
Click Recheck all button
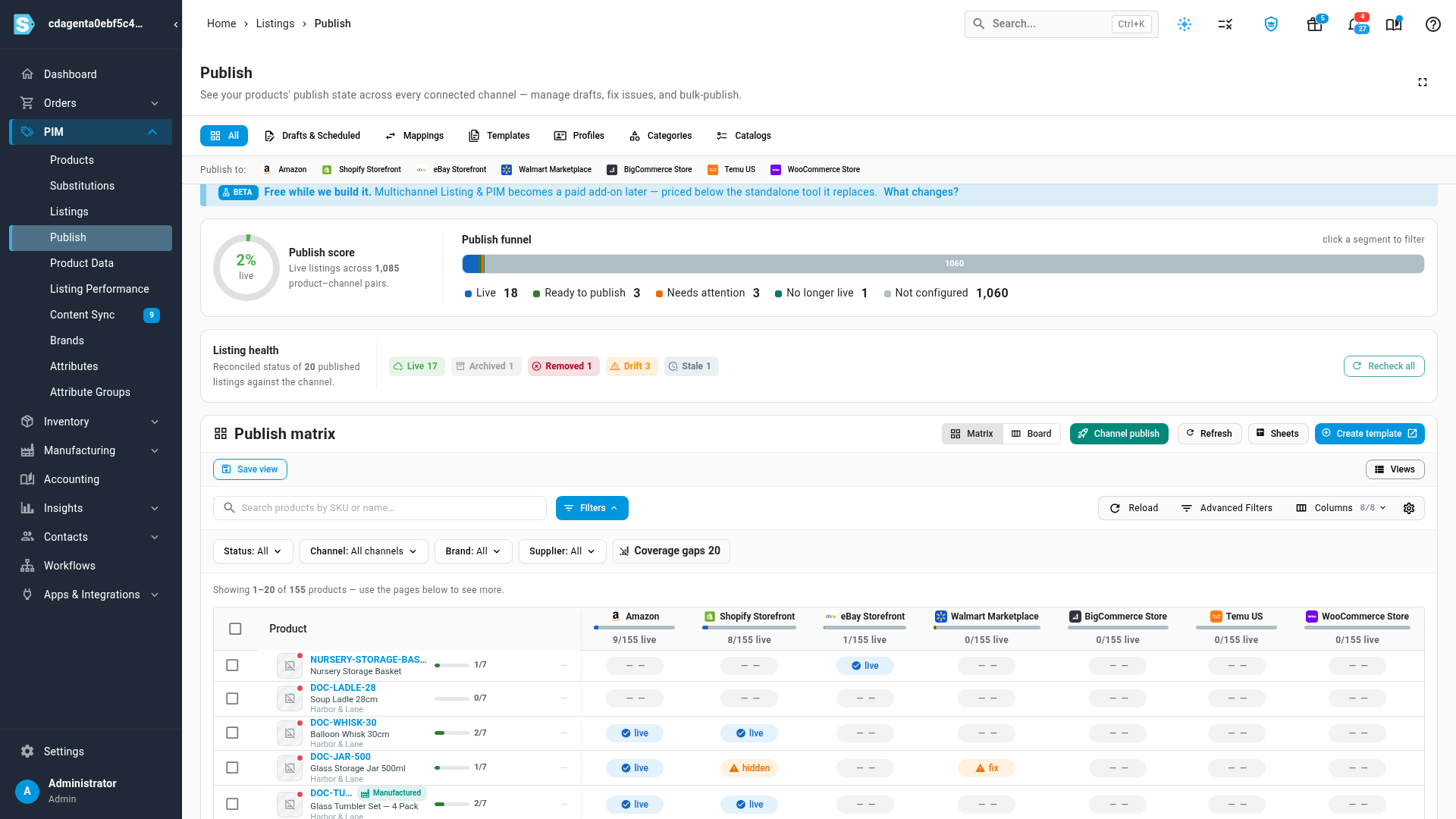[1384, 366]
